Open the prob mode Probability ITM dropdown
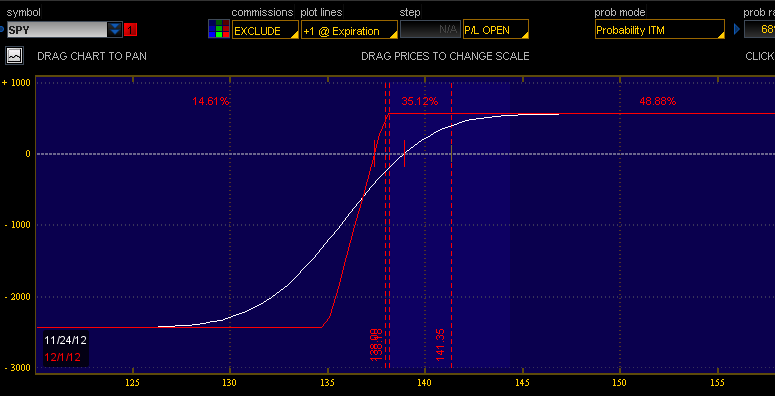 (660, 29)
